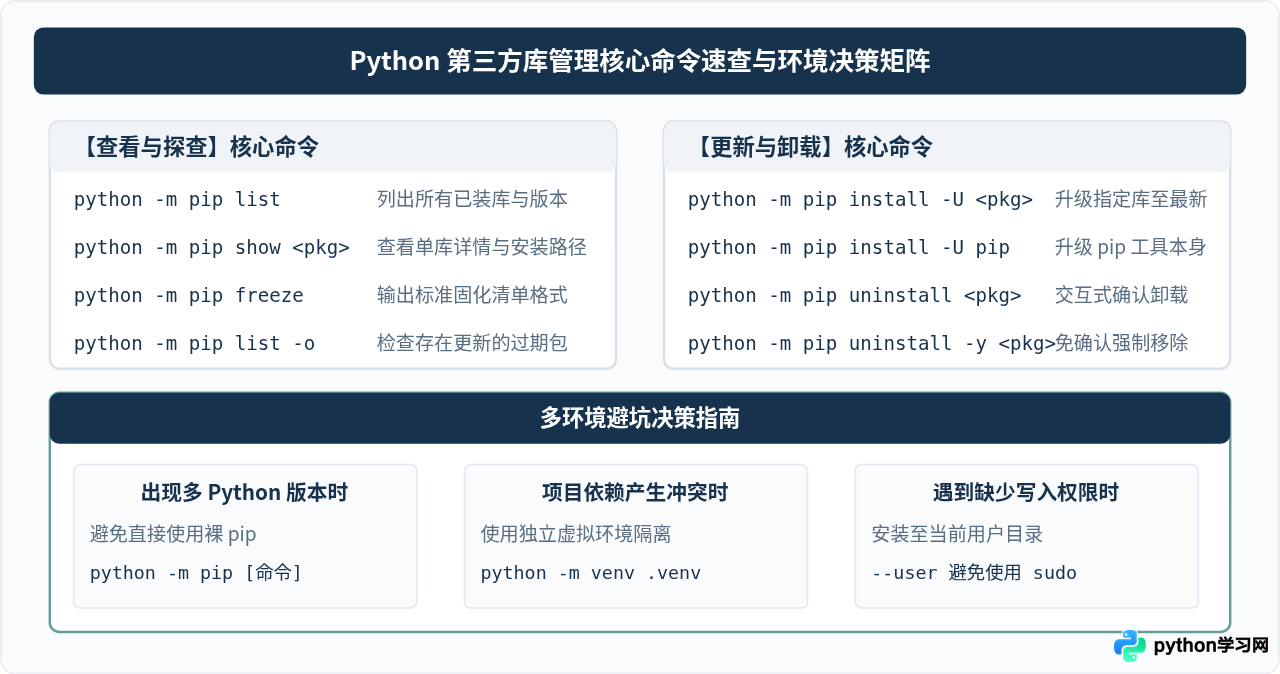The image size is (1280, 674).
Task: Click the text '避免直接使用裸 pip'
Action: click(173, 534)
